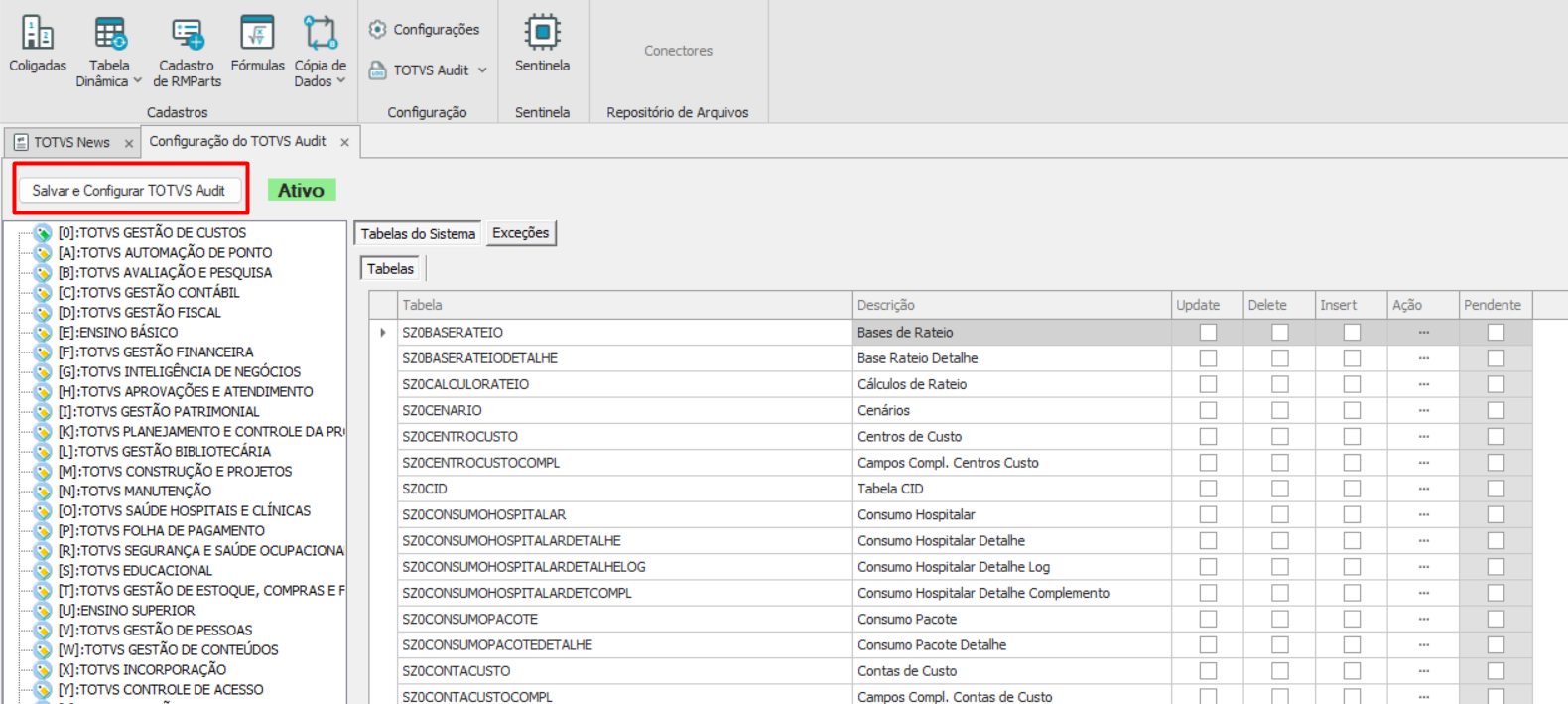Image resolution: width=1568 pixels, height=704 pixels.
Task: Click icon beside TOTVS EDUCACIONAL
Action: click(43, 571)
